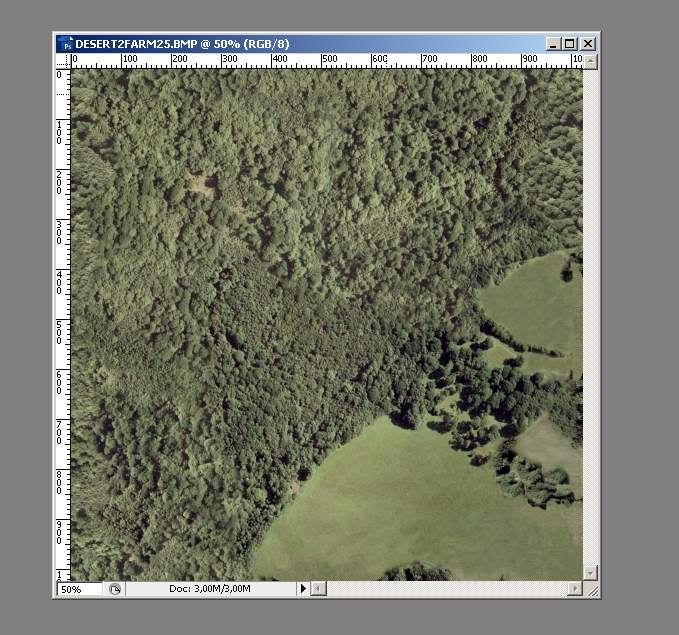679x635 pixels.
Task: Close the DESERT2FARM25.BMP document window
Action: pos(588,44)
